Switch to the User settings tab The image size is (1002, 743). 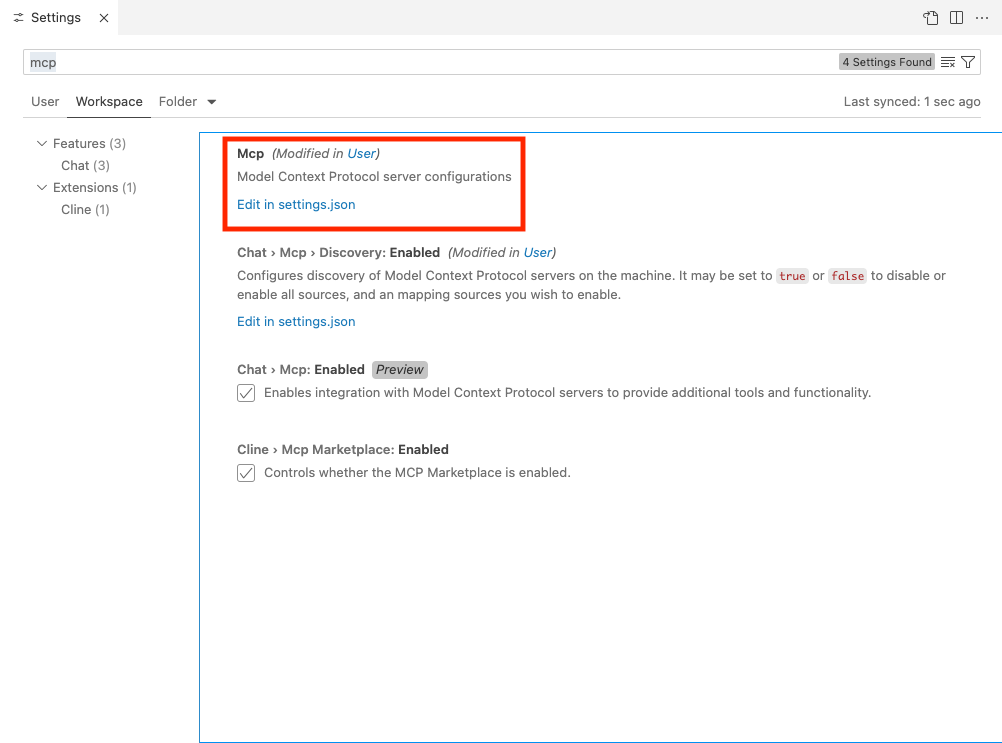click(44, 101)
